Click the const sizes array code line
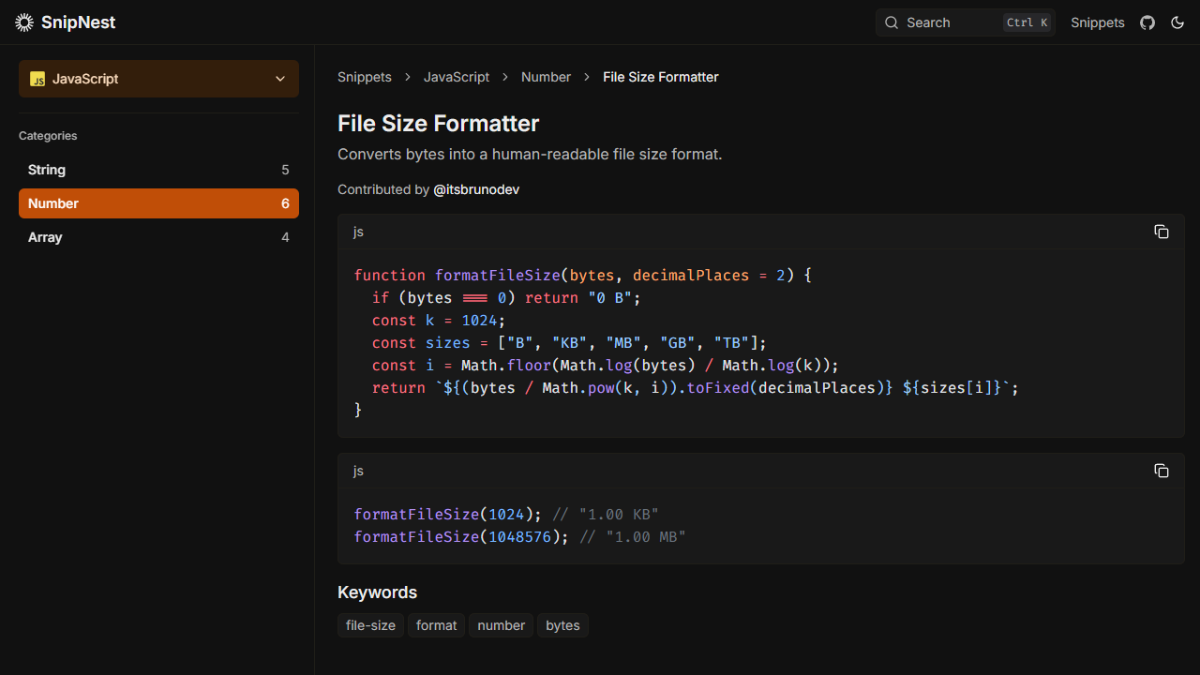 click(569, 343)
